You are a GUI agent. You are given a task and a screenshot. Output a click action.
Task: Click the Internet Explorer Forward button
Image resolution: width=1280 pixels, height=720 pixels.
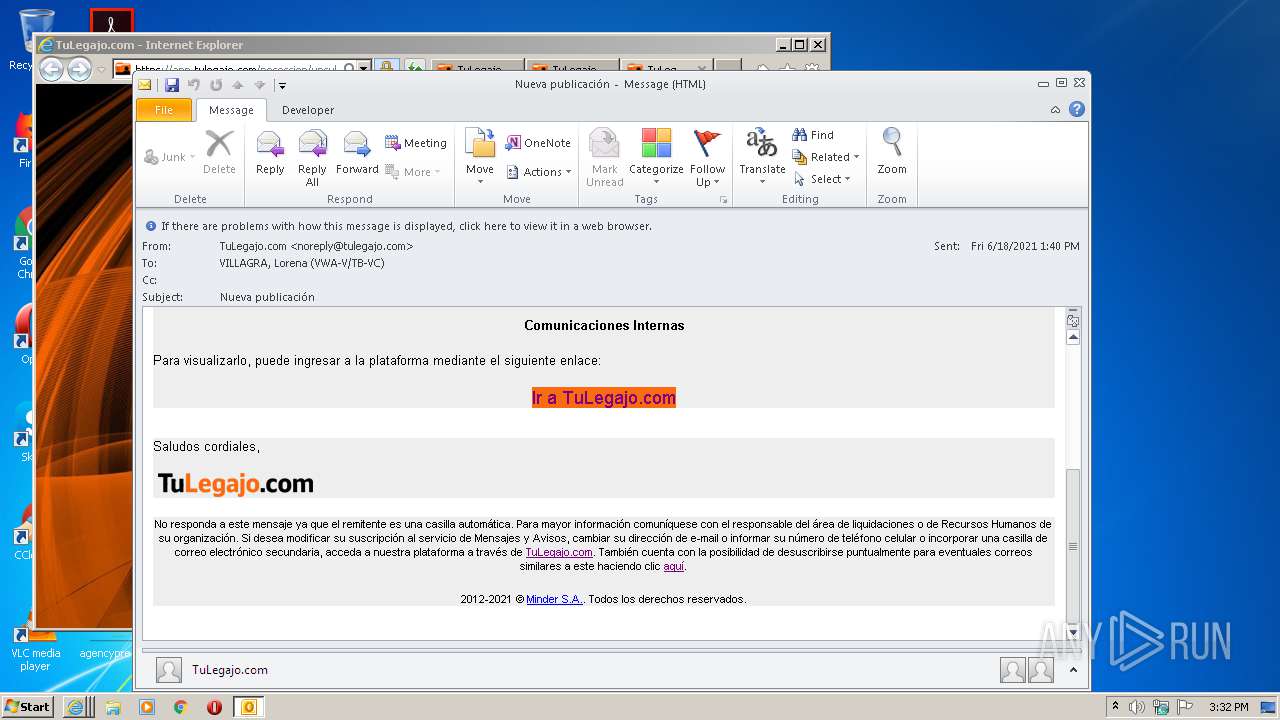pos(79,69)
